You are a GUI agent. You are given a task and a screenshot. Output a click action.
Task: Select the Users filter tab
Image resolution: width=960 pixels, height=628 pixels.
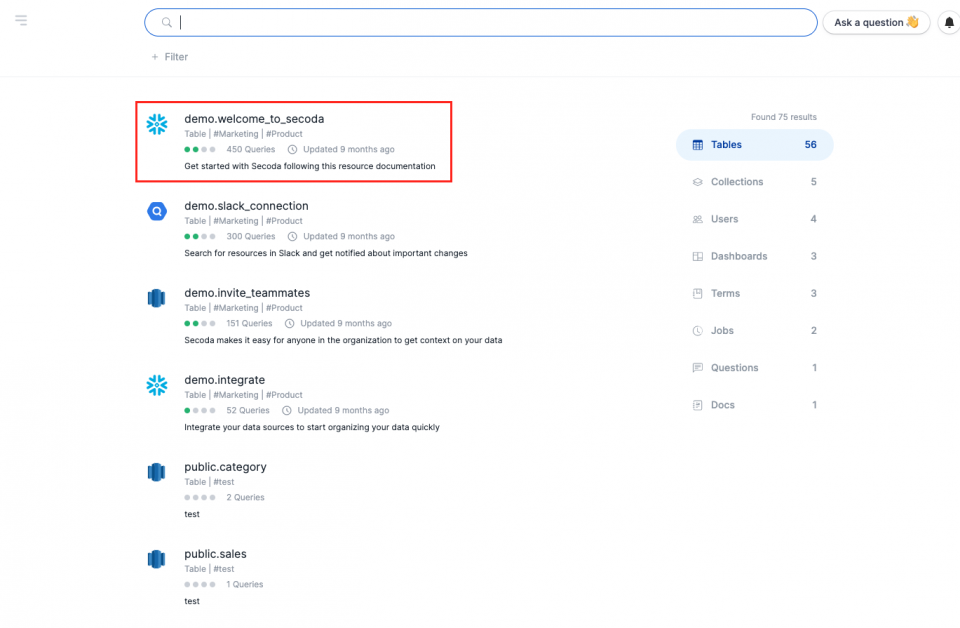[754, 219]
